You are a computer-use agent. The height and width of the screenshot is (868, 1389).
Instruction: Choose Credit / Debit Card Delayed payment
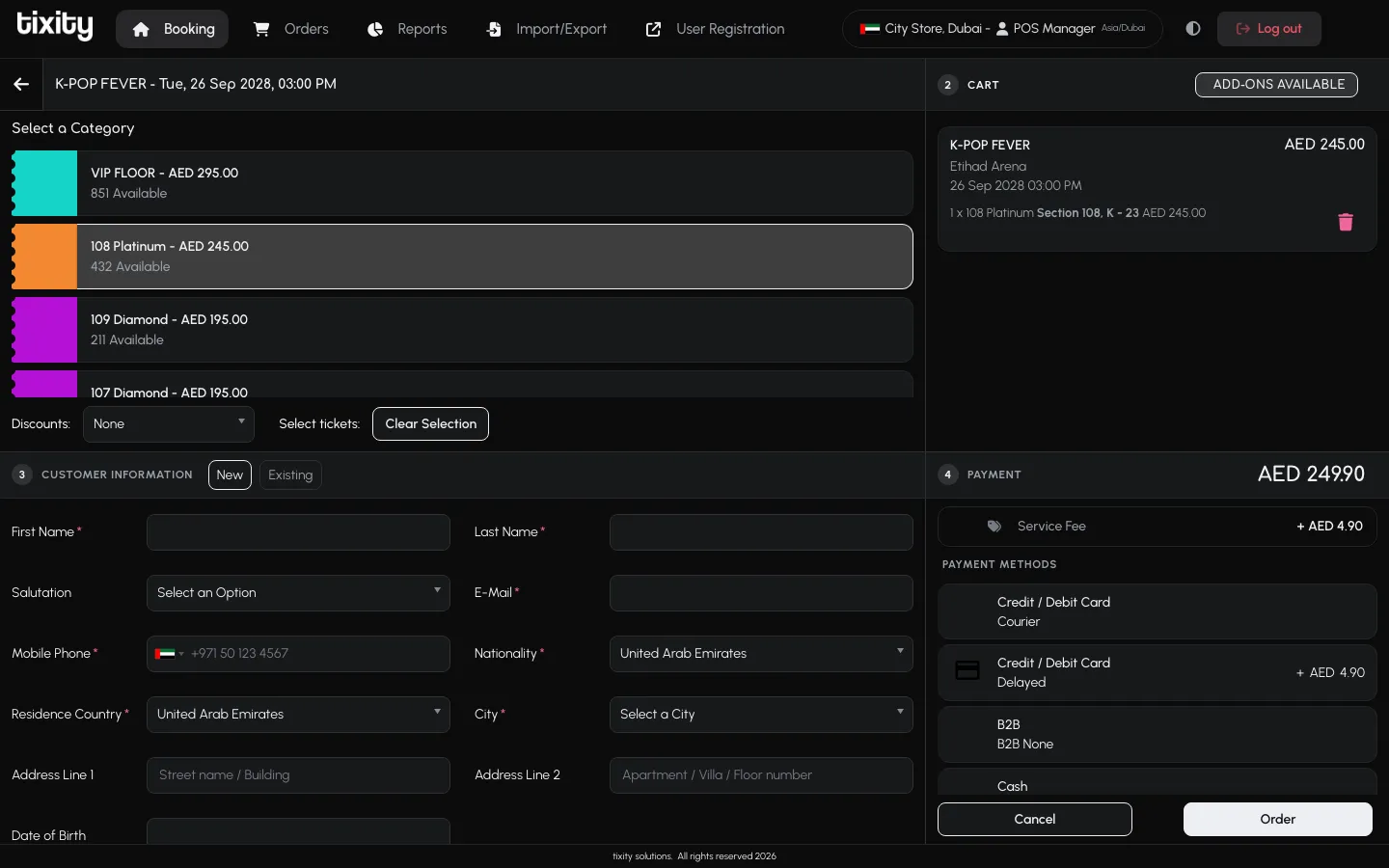1157,672
